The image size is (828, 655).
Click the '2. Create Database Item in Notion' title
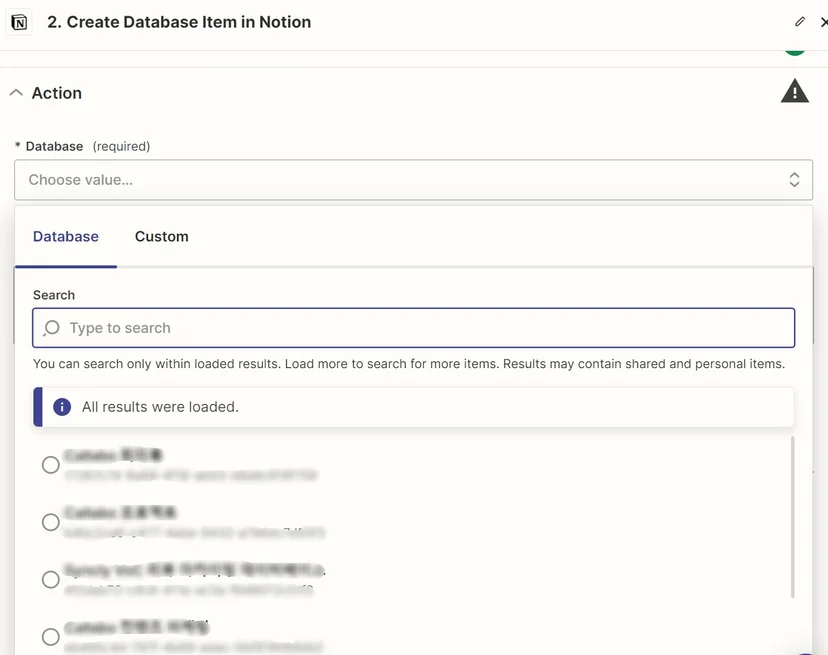(179, 22)
